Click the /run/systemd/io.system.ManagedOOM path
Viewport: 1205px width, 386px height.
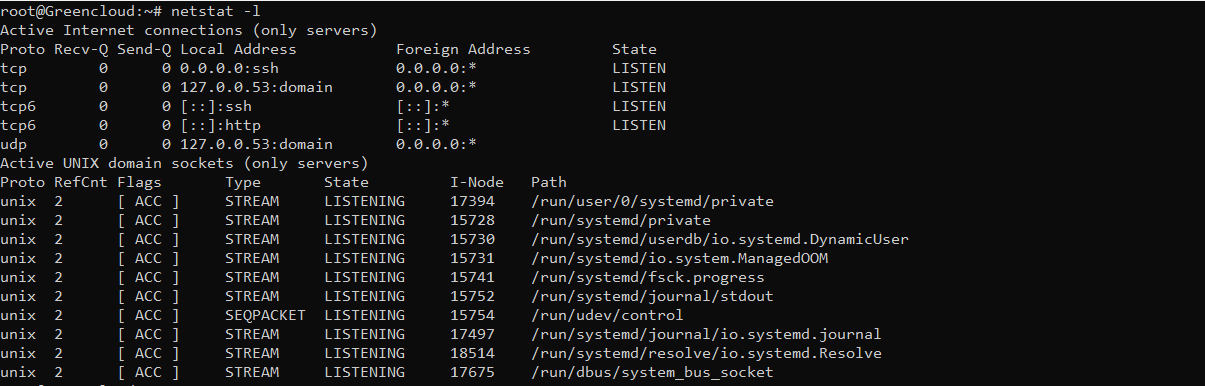coord(679,258)
